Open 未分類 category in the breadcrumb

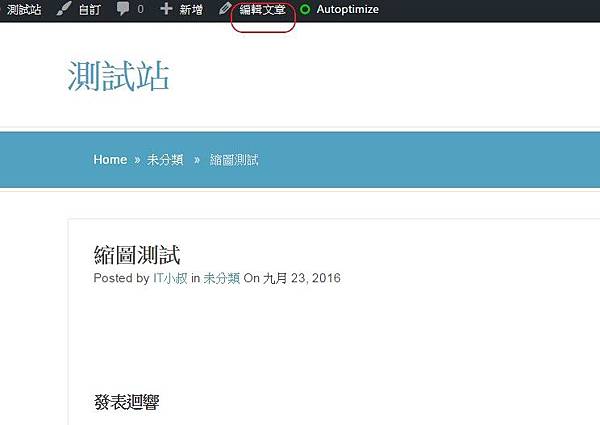[165, 160]
